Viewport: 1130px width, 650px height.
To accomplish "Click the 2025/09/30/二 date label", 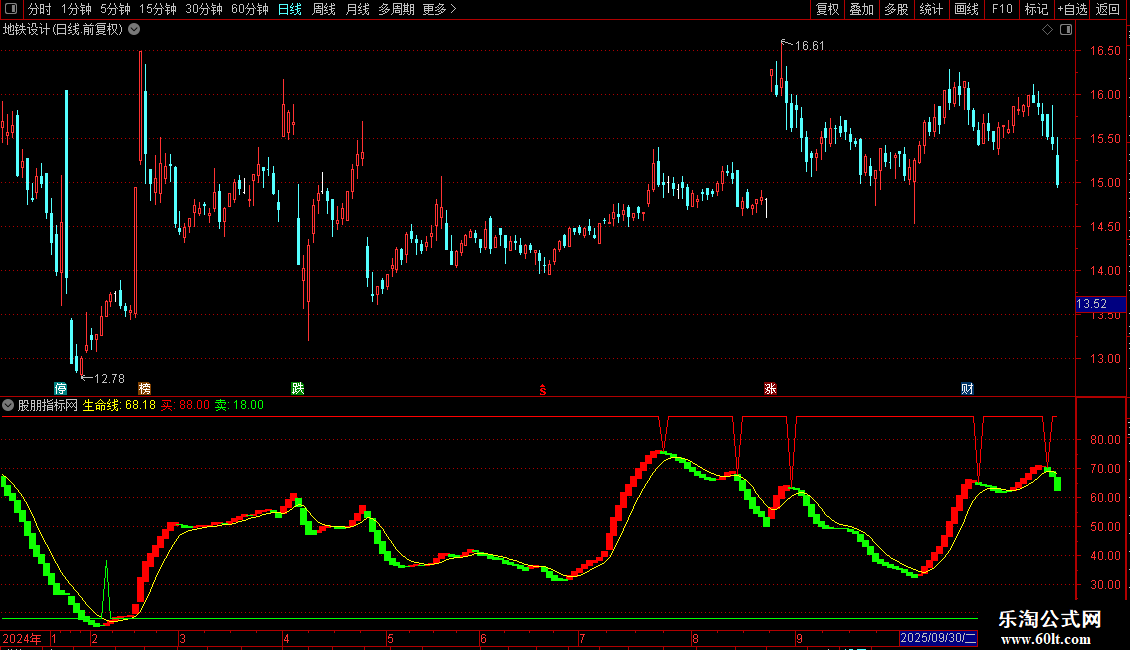I will [938, 638].
